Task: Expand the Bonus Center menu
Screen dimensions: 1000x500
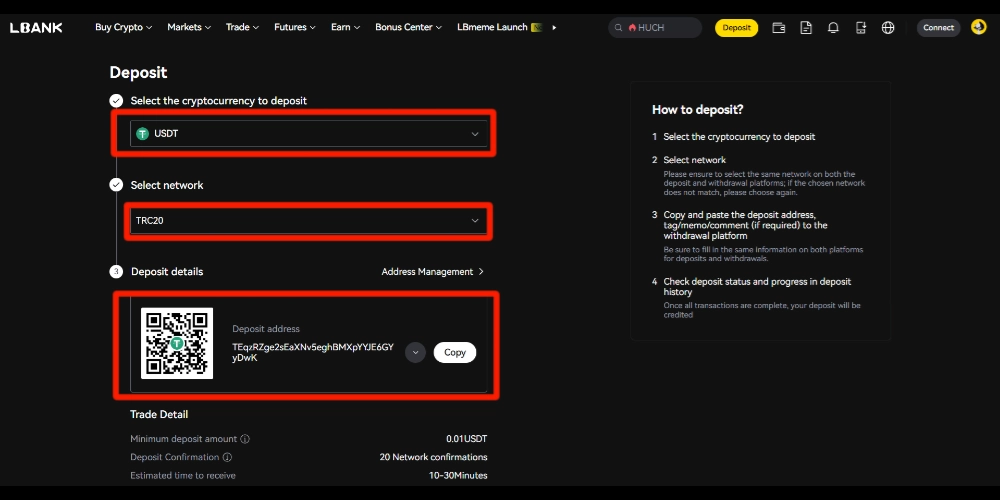Action: tap(408, 27)
